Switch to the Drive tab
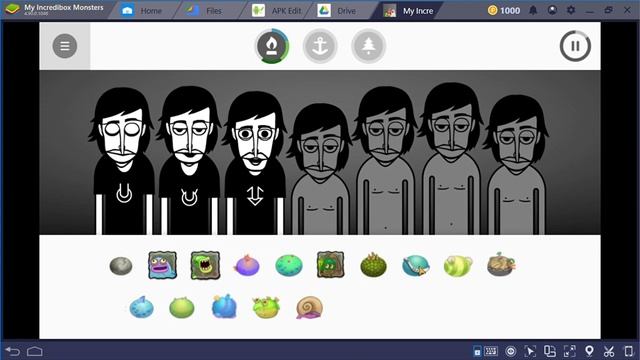Viewport: 640px width, 360px height. tap(336, 11)
